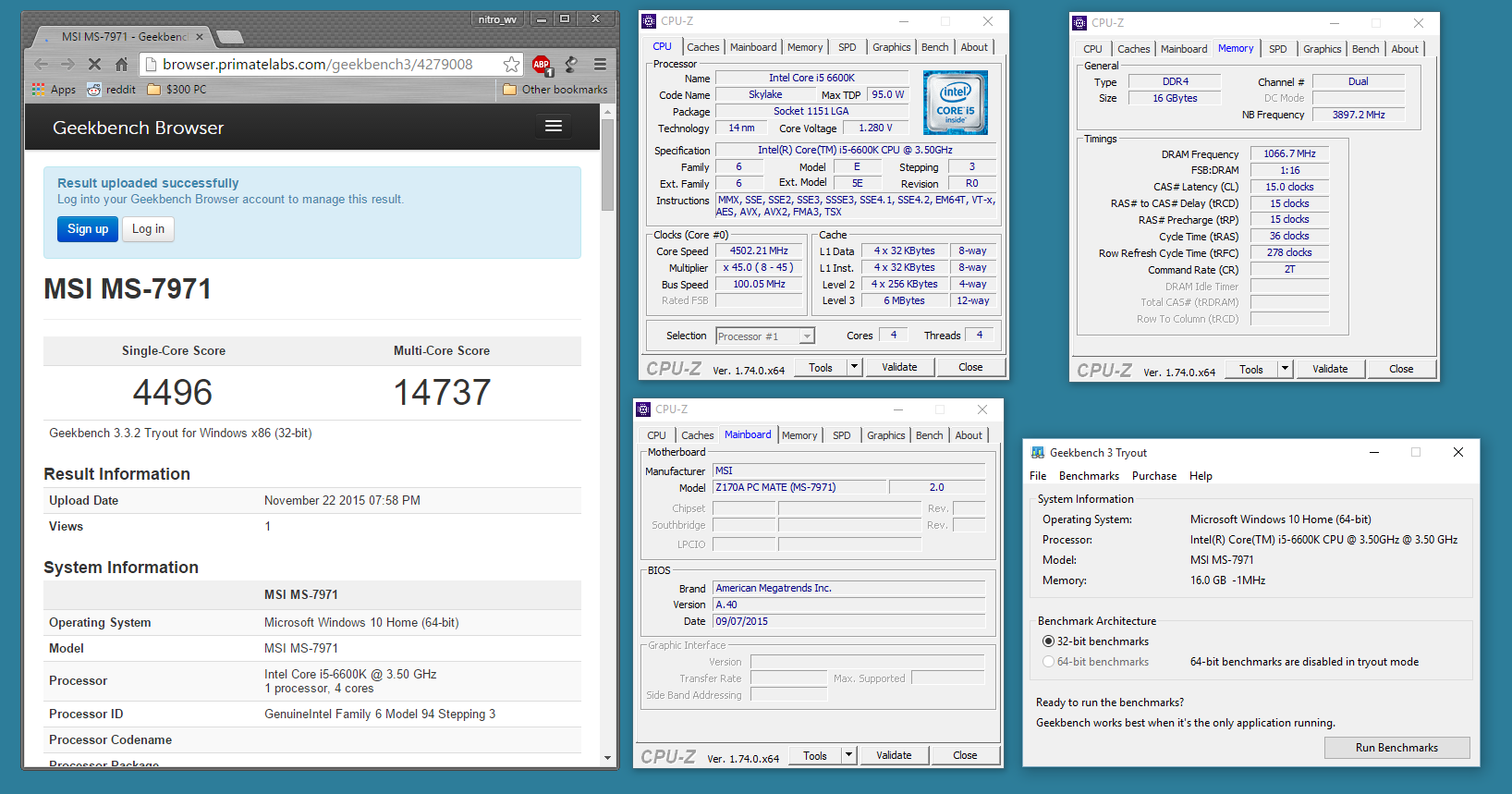Stop page loading in Chrome toolbar
1512x794 pixels.
coord(94,64)
